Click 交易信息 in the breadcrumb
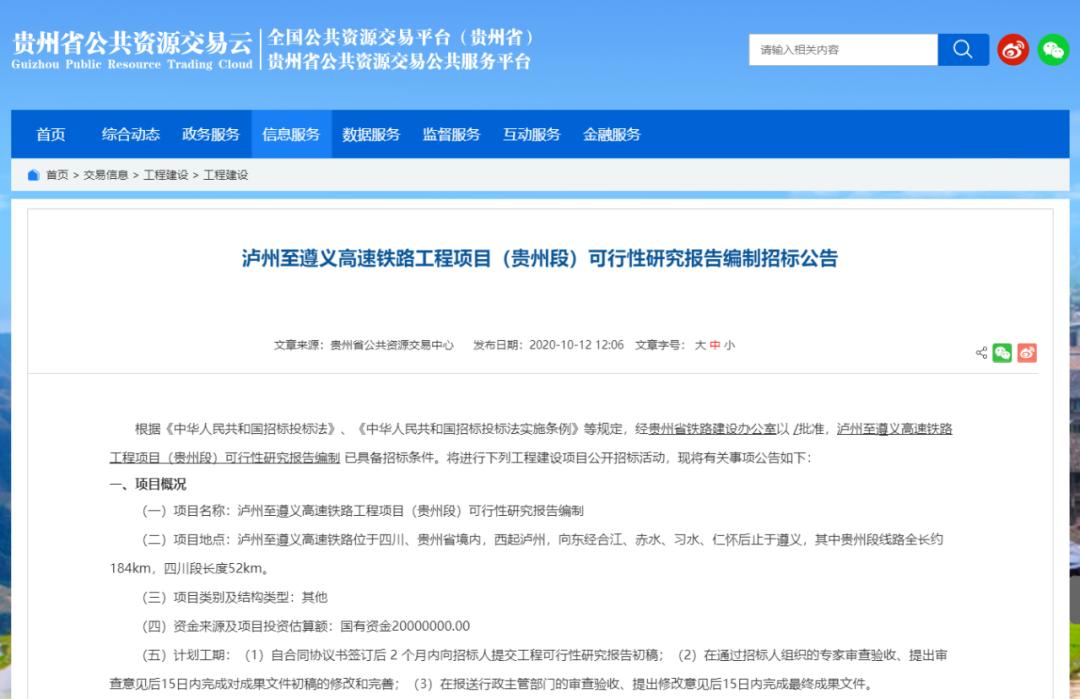The width and height of the screenshot is (1080, 699). [105, 175]
